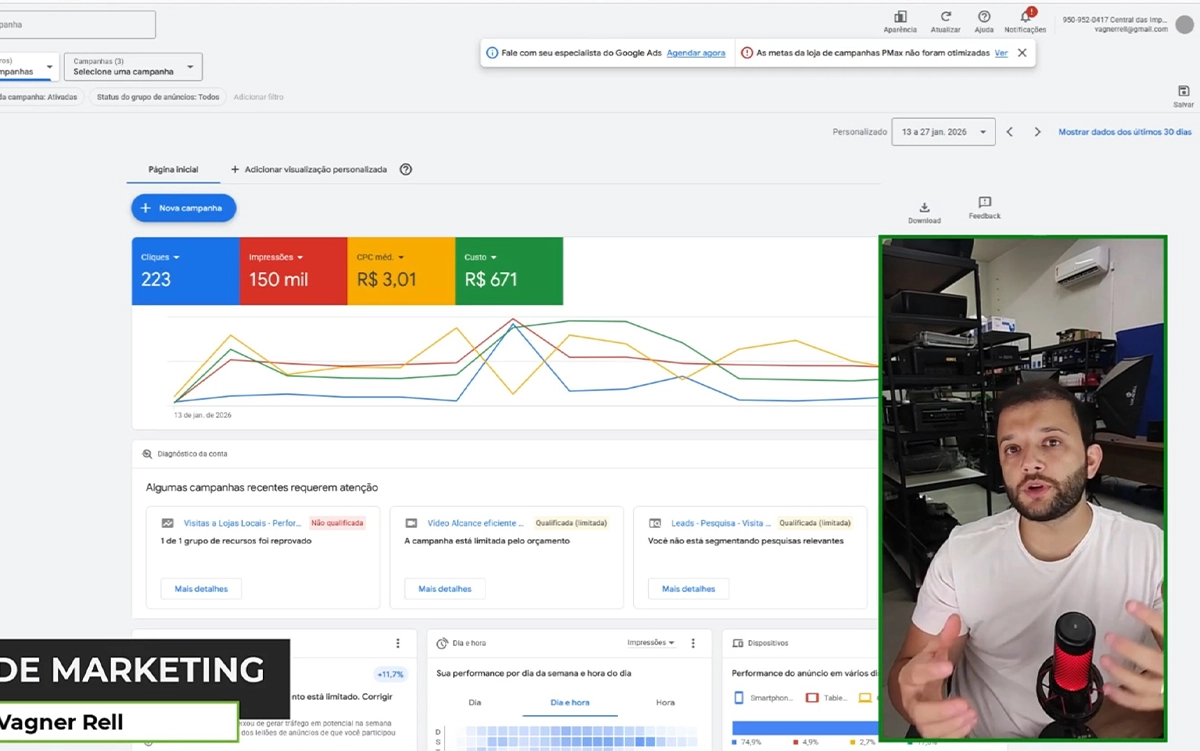Click the Smartphones legend icon
Screen dimensions: 1200x751
739,698
